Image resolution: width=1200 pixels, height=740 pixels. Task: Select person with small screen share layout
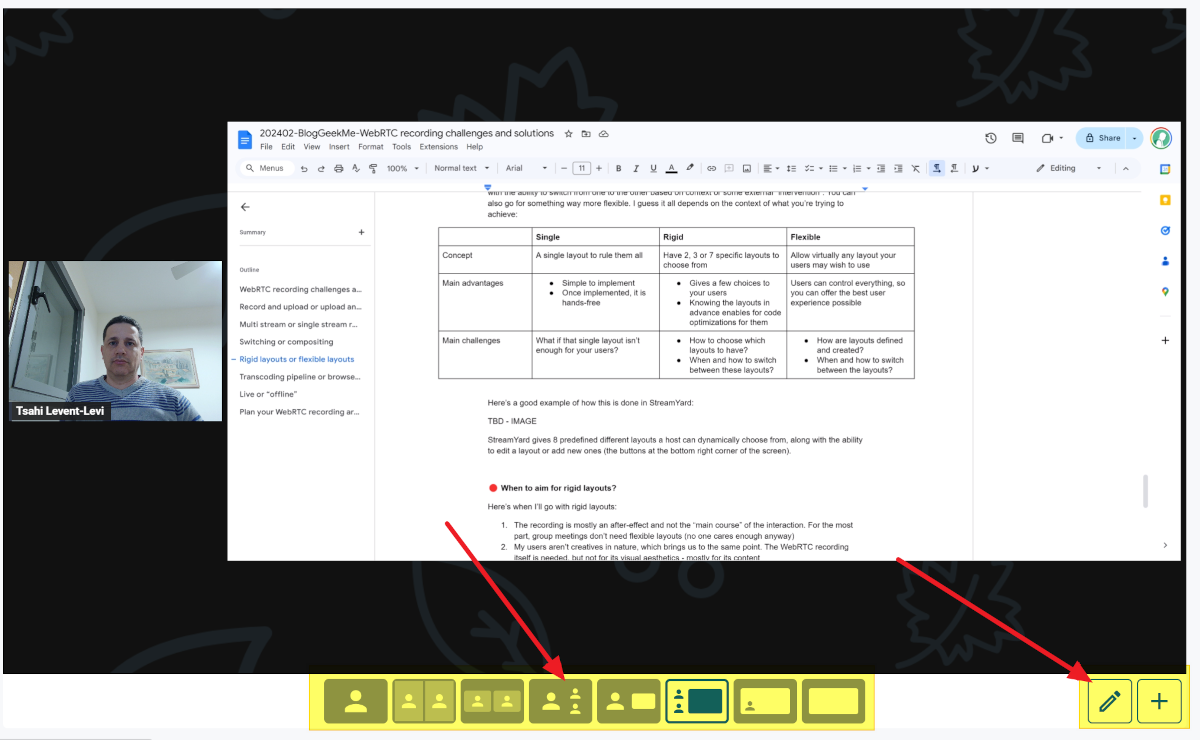pyautogui.click(x=628, y=701)
